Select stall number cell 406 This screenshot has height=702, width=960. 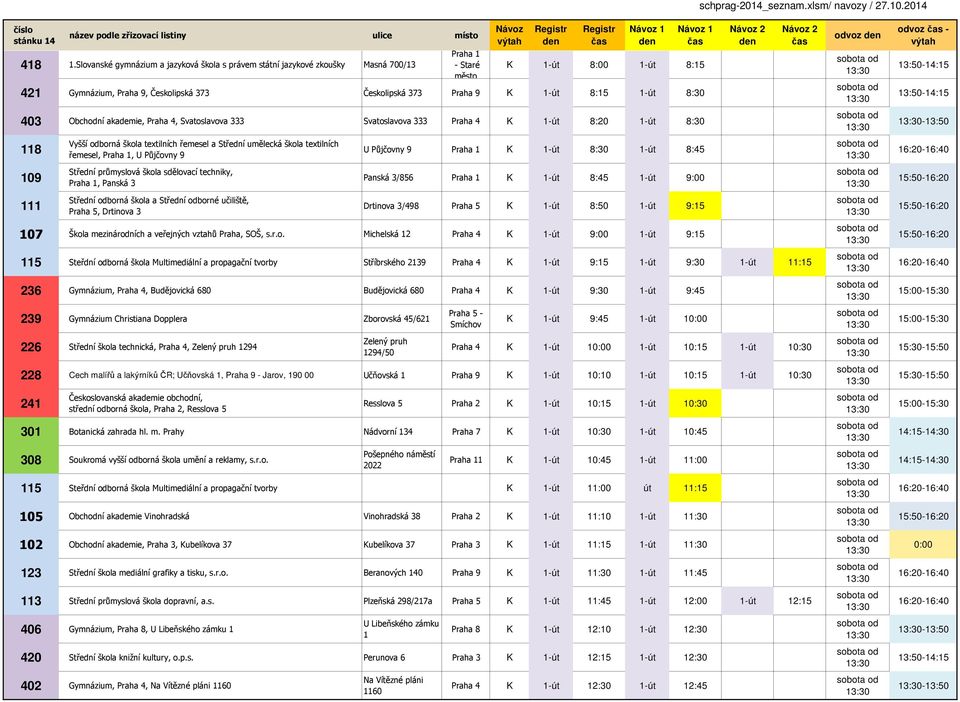click(31, 629)
